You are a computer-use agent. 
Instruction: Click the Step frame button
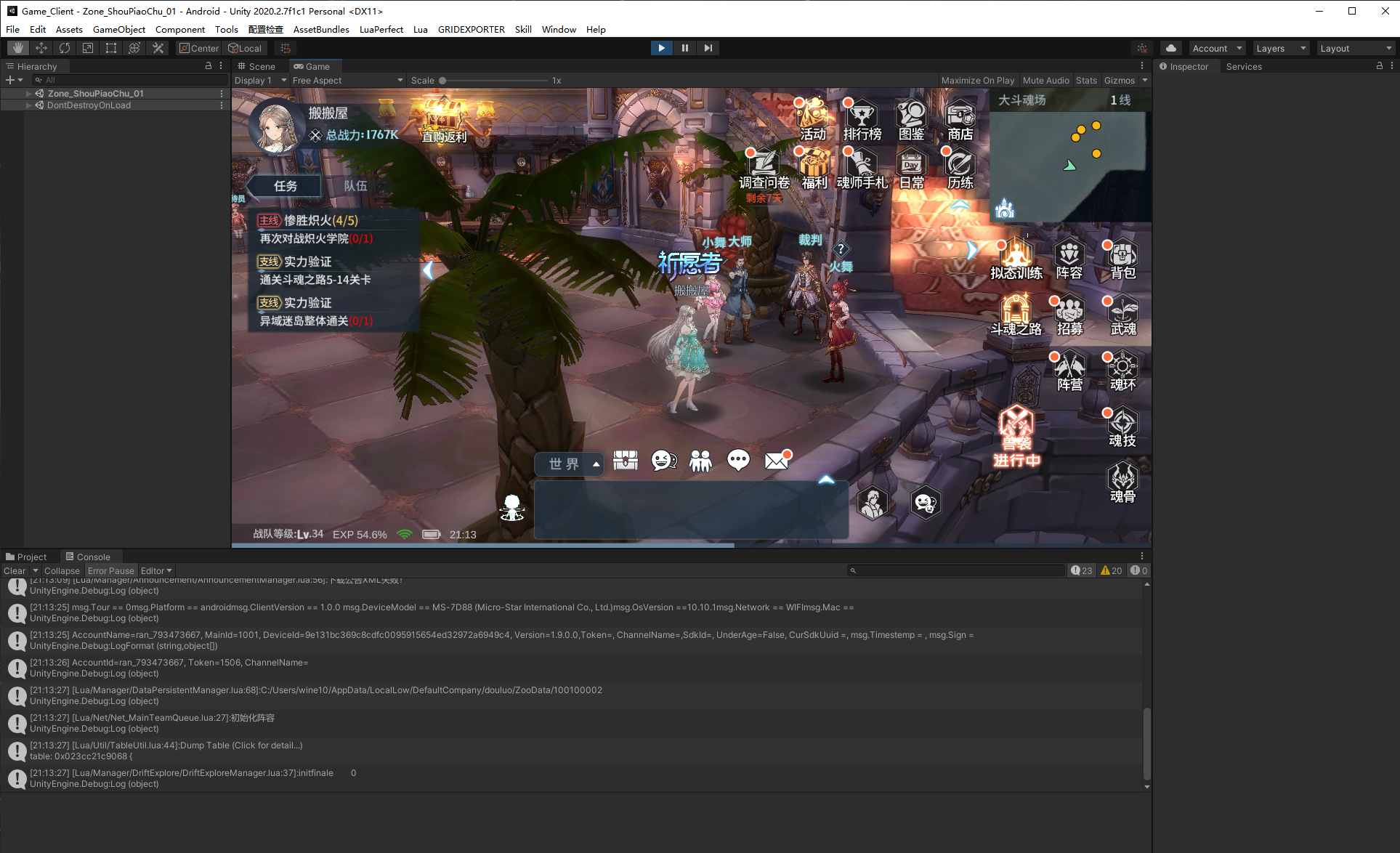(708, 48)
